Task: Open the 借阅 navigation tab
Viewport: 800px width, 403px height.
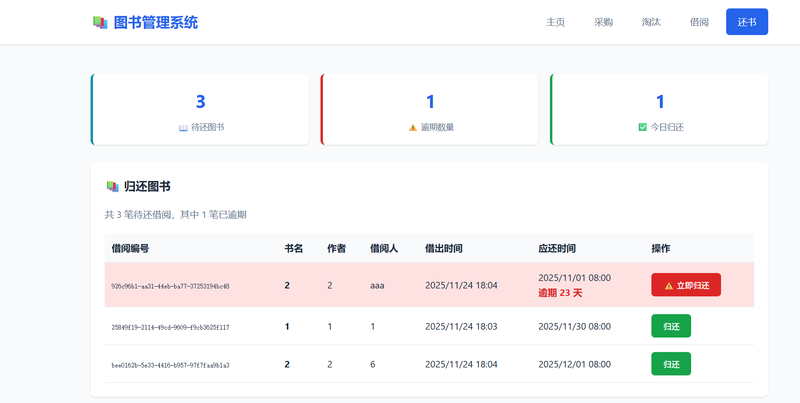Action: (x=699, y=22)
